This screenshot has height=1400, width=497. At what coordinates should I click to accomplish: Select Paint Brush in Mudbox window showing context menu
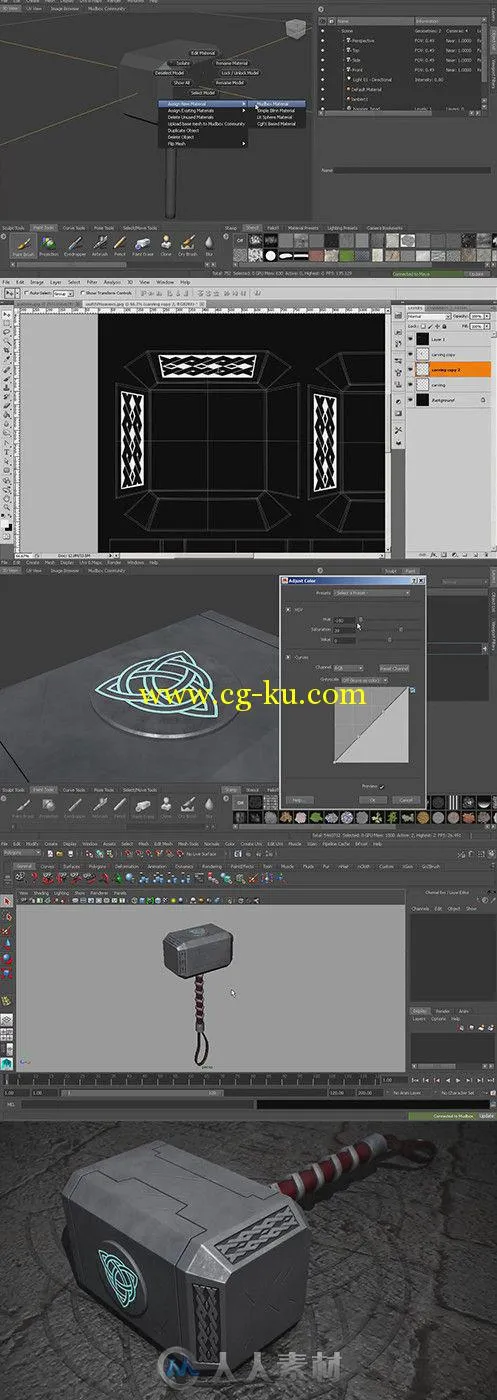[25, 246]
